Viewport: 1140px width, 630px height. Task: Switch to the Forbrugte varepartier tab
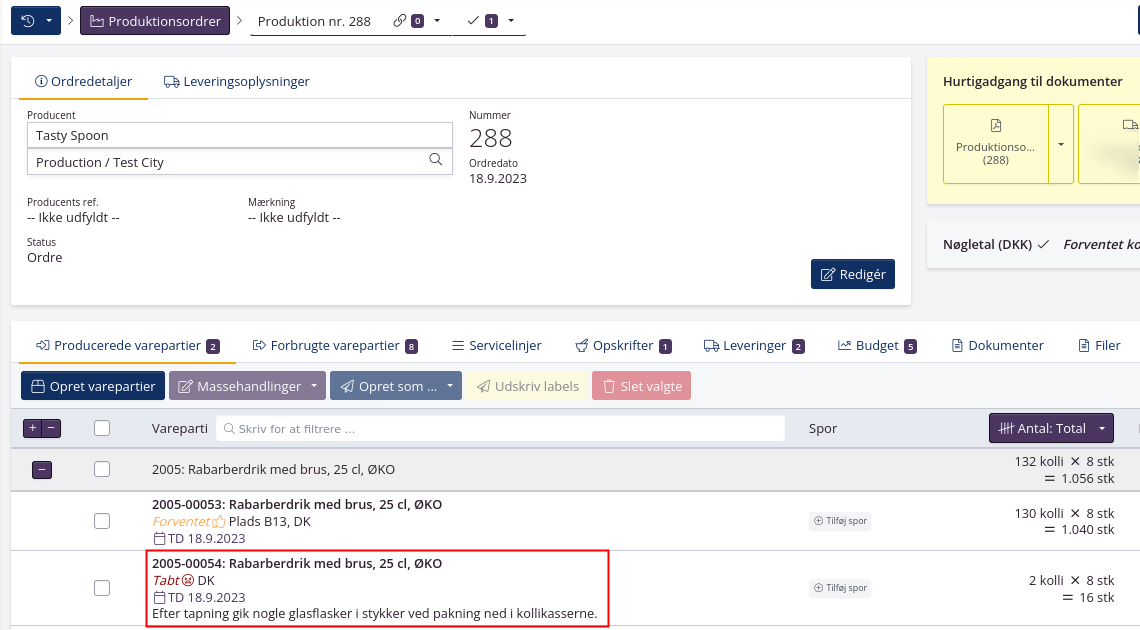[335, 344]
